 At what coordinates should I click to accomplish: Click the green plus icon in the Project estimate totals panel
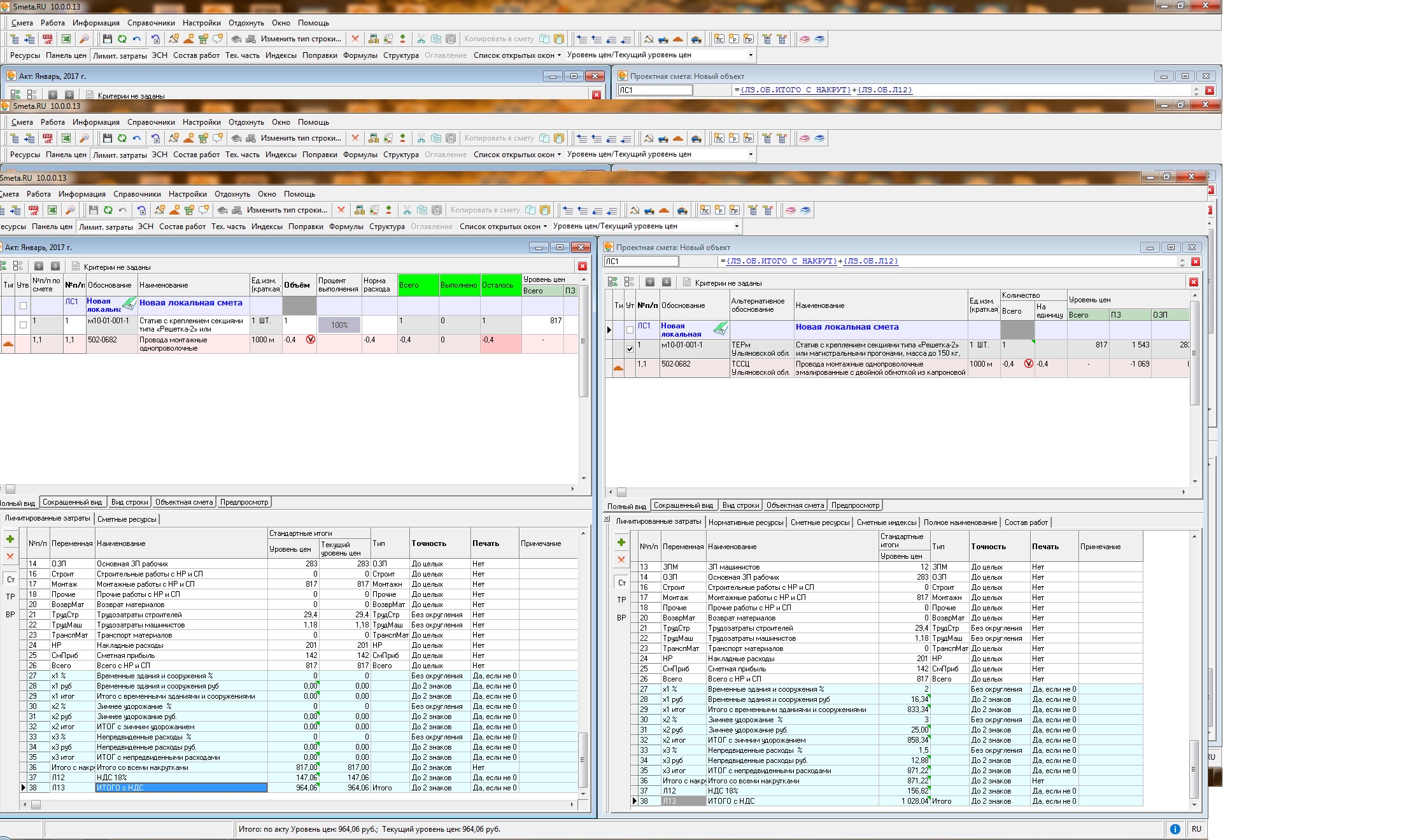[x=621, y=542]
